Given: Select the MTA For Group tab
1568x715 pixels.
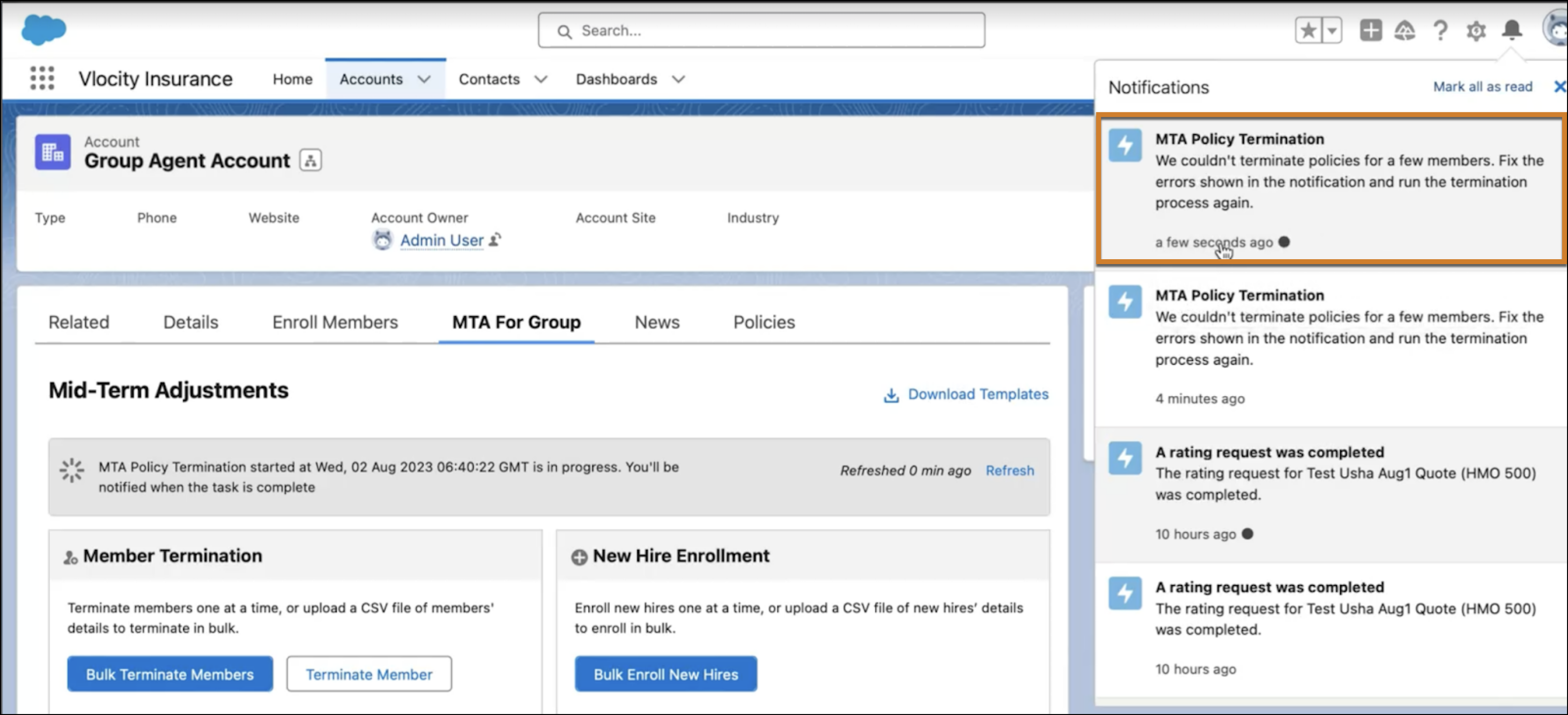Looking at the screenshot, I should tap(517, 322).
